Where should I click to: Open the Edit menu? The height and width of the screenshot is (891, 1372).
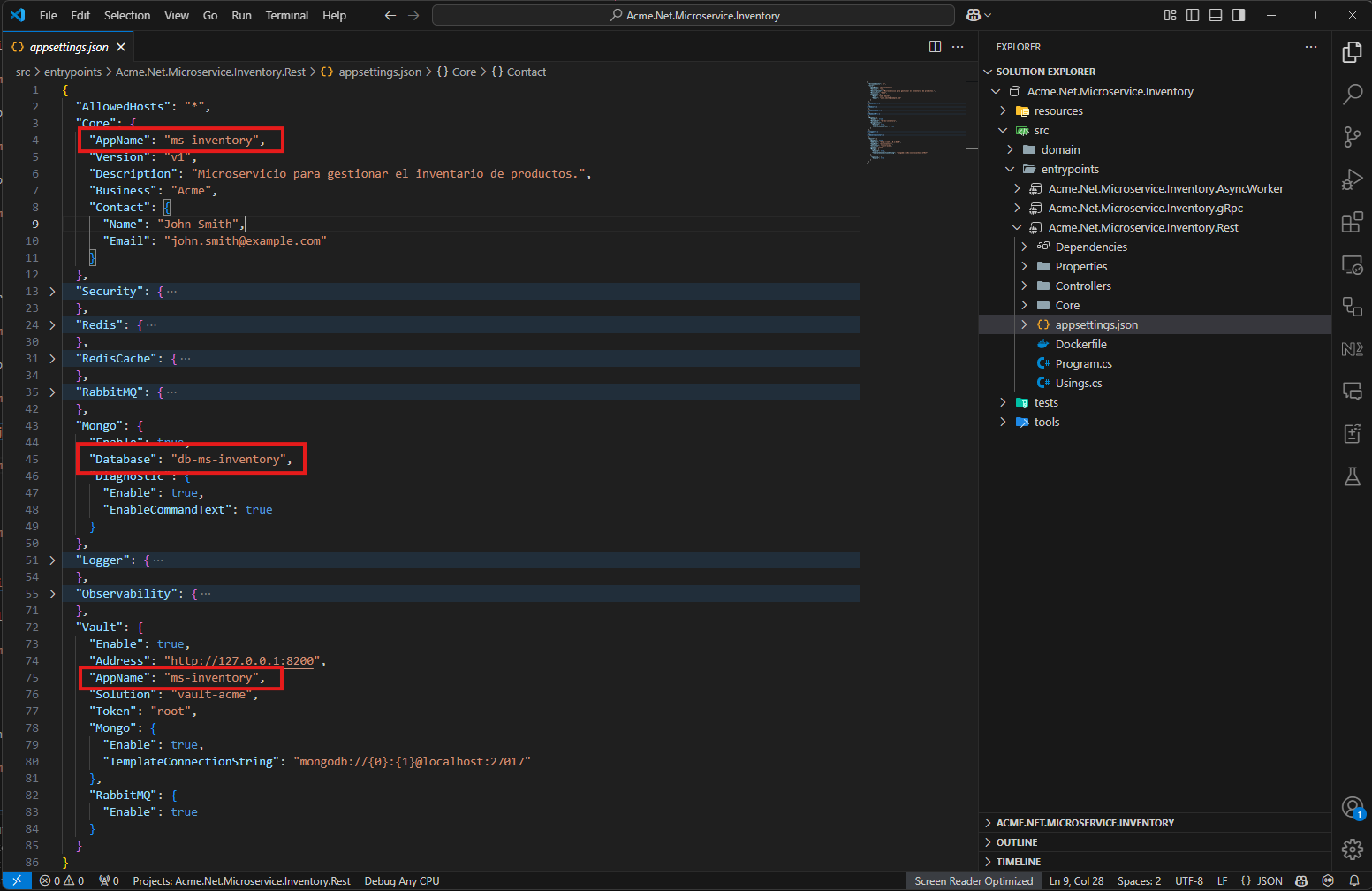pos(80,15)
